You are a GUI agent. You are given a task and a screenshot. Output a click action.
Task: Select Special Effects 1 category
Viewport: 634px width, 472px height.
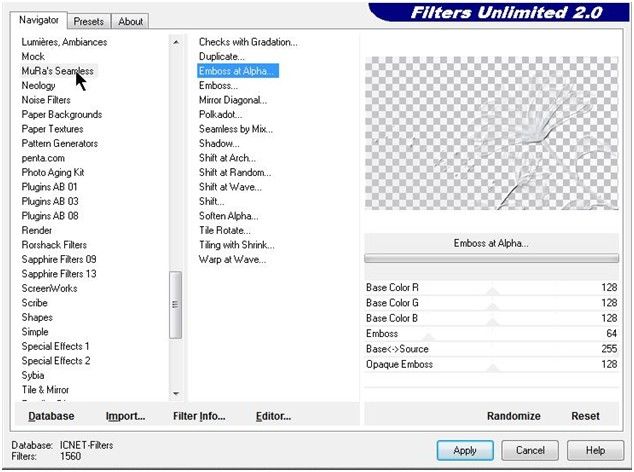55,347
